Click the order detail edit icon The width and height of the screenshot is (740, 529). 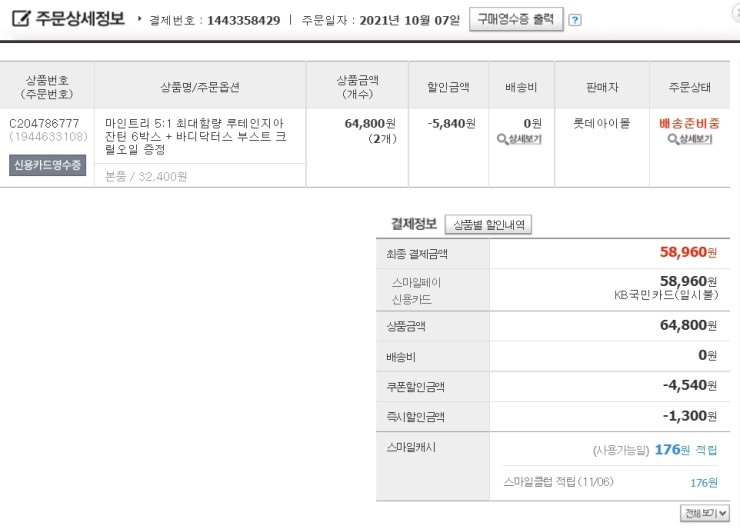pyautogui.click(x=21, y=18)
